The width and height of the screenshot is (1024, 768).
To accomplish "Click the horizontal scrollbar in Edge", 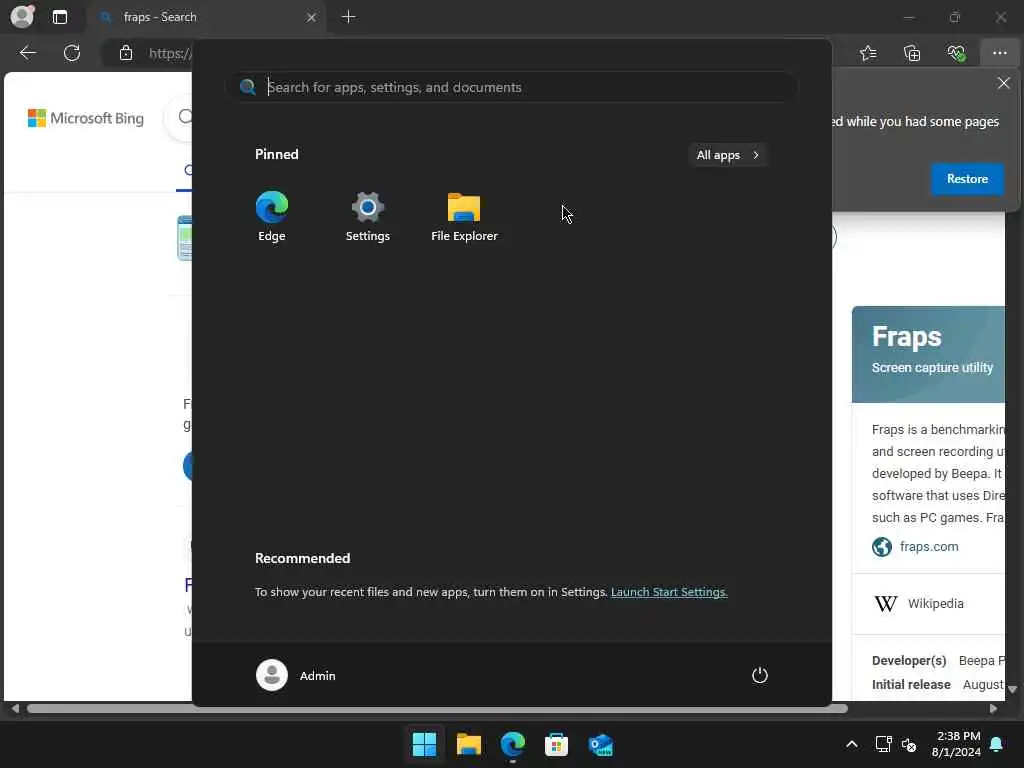I will click(x=437, y=709).
